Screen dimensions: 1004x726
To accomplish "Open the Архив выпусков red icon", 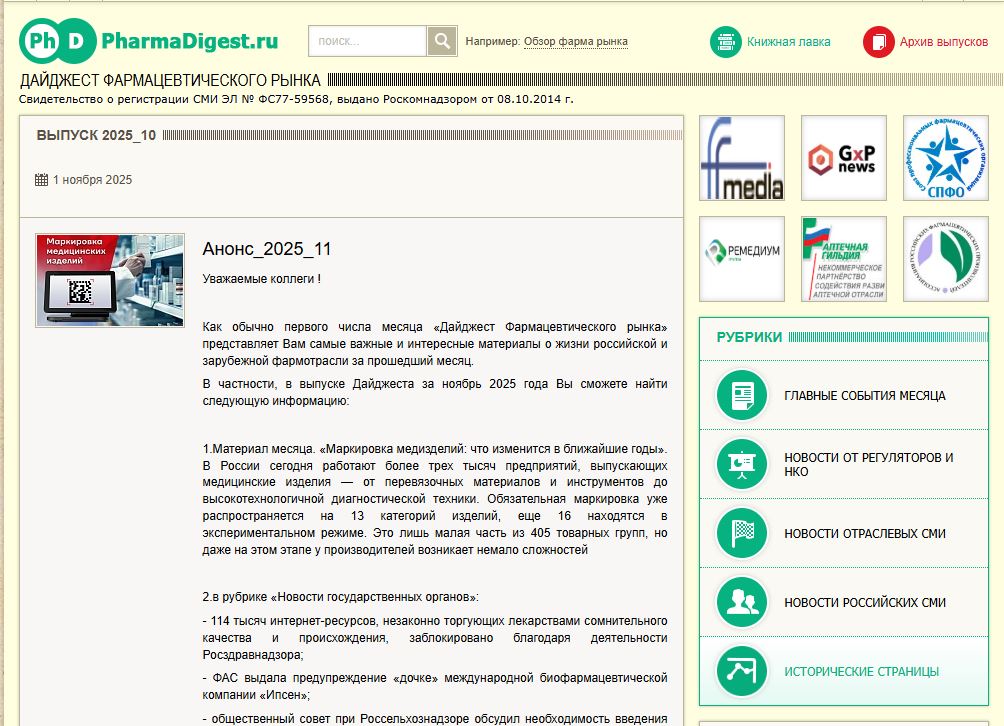I will point(878,42).
